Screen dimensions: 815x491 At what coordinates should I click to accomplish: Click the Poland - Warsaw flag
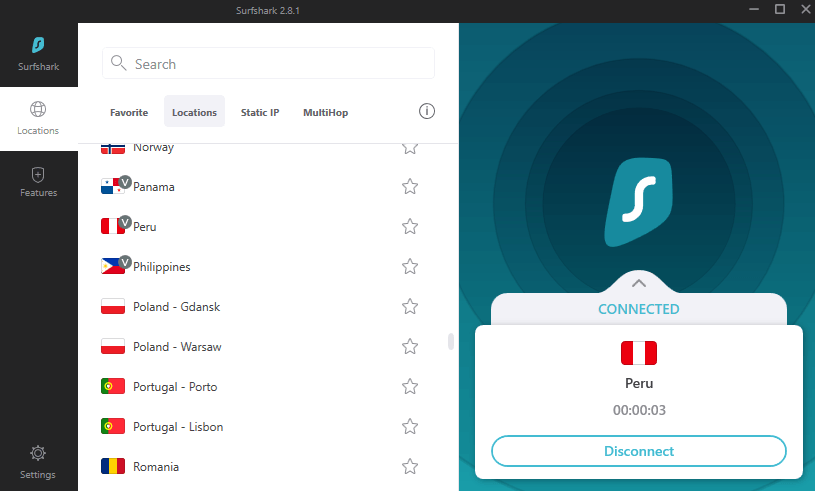pyautogui.click(x=113, y=347)
